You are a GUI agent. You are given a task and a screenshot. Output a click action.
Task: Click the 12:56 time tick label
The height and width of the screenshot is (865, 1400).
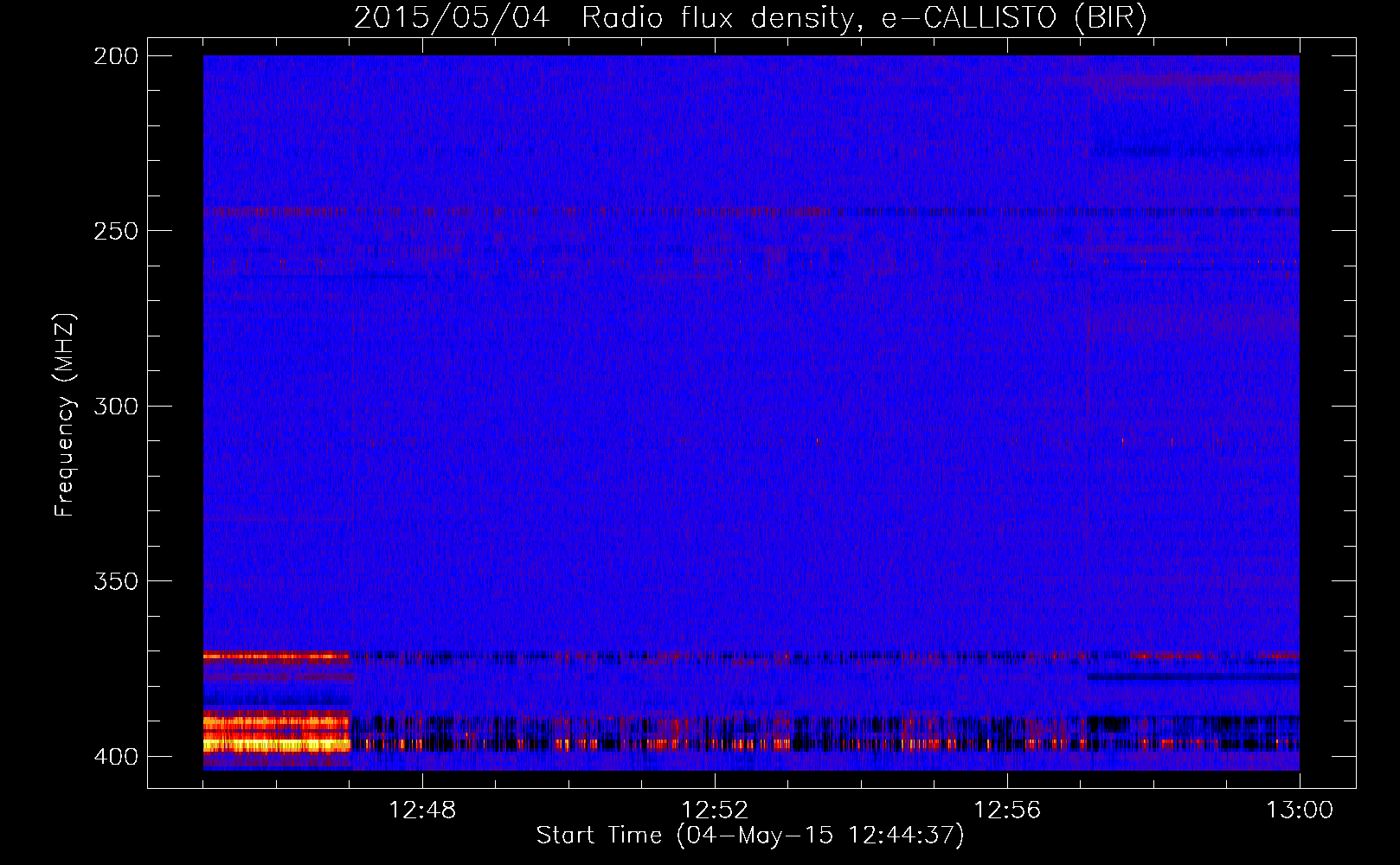[1007, 811]
